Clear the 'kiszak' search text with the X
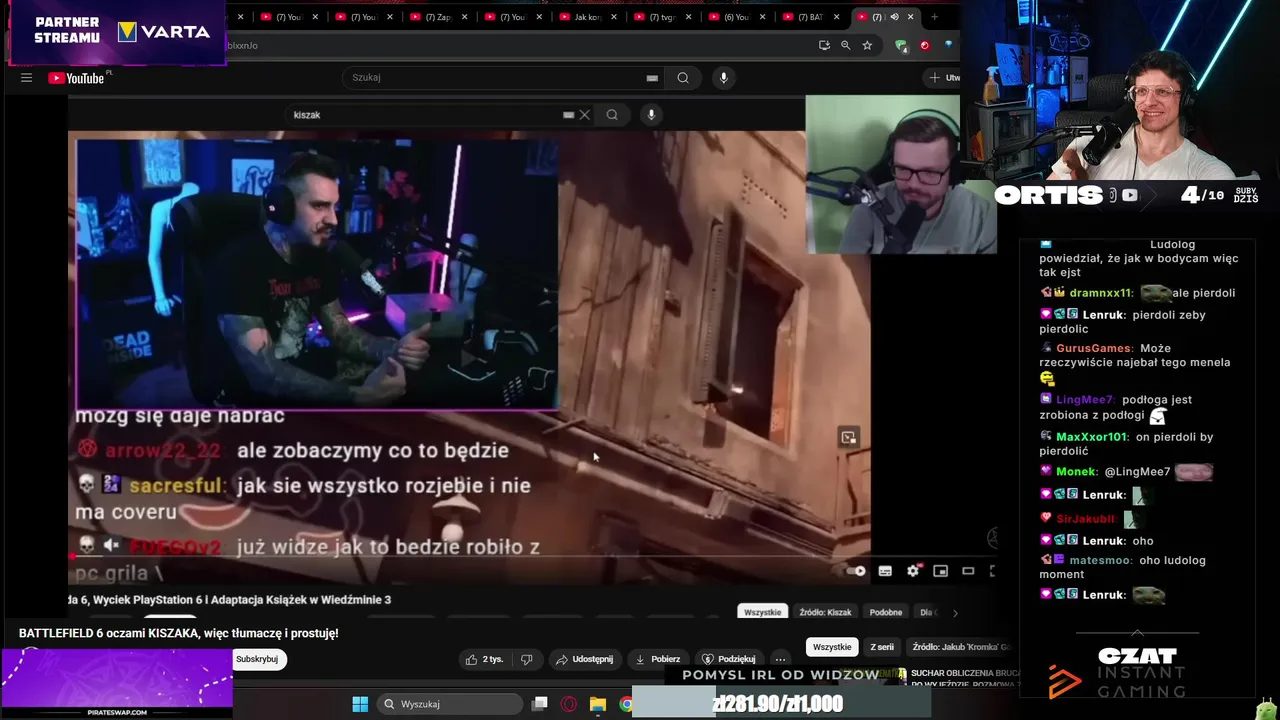Screen dimensions: 1280x720 click(585, 115)
